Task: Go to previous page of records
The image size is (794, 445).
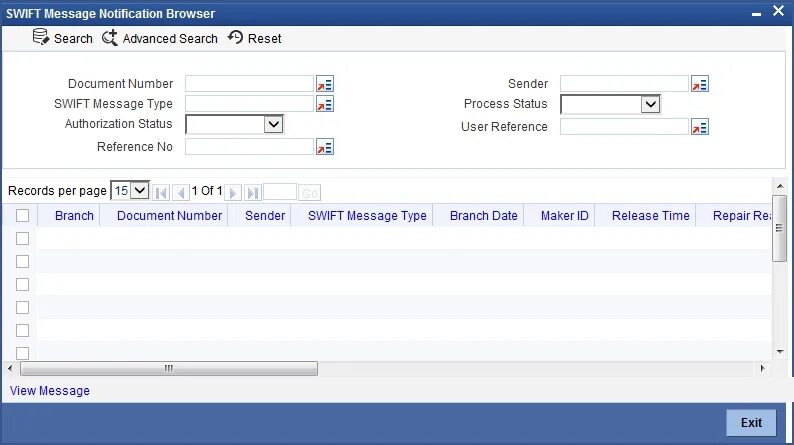Action: click(x=181, y=192)
